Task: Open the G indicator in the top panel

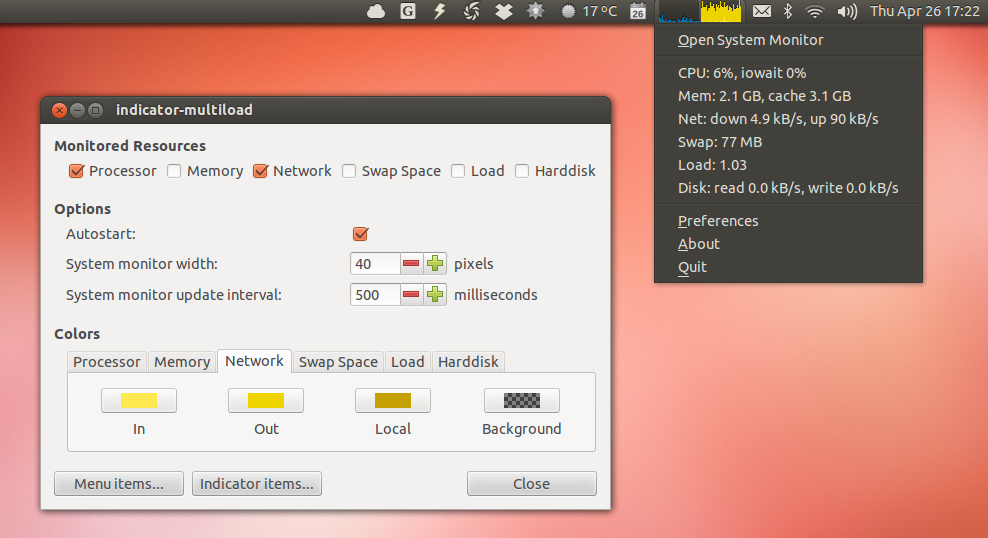Action: click(x=408, y=11)
